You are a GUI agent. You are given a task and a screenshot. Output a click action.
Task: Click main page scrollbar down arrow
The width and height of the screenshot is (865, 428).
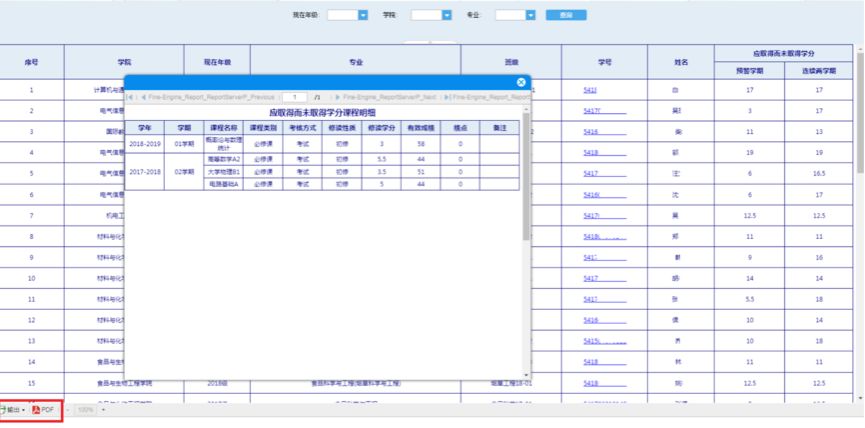click(x=861, y=398)
